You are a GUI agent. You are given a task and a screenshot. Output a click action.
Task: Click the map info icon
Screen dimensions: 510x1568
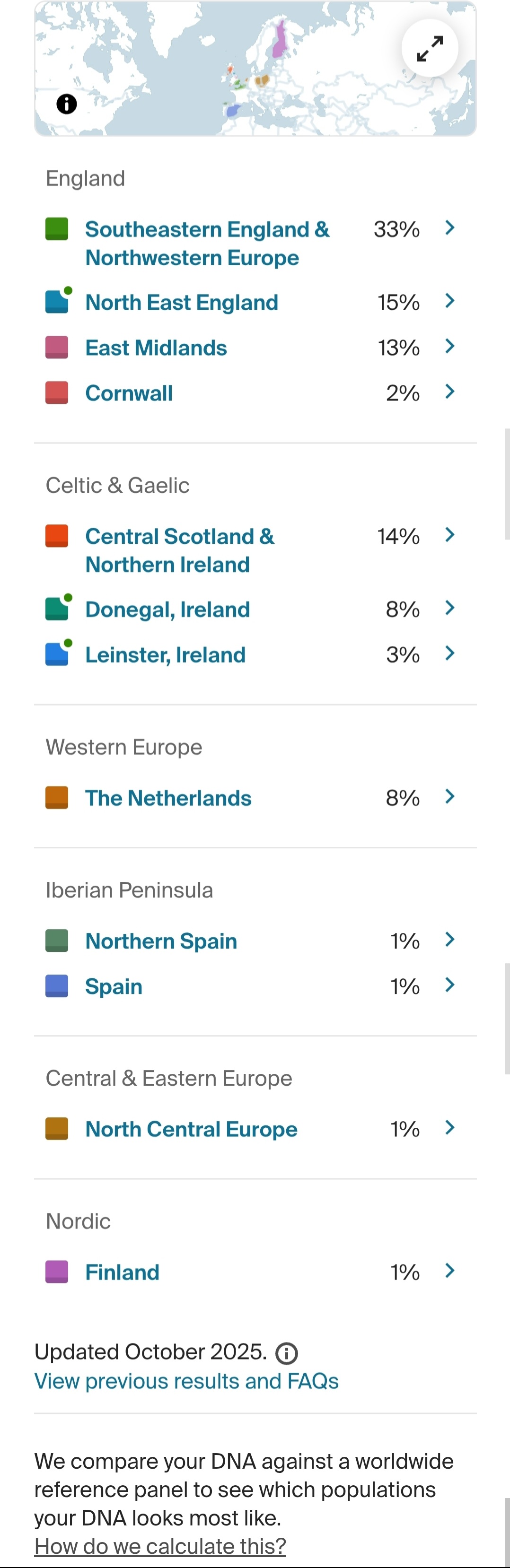(x=66, y=104)
